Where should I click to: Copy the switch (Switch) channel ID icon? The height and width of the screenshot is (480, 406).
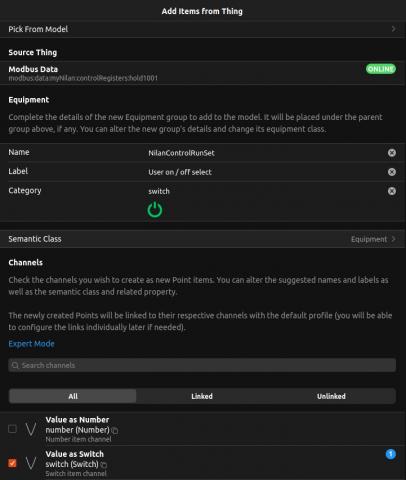[104, 465]
